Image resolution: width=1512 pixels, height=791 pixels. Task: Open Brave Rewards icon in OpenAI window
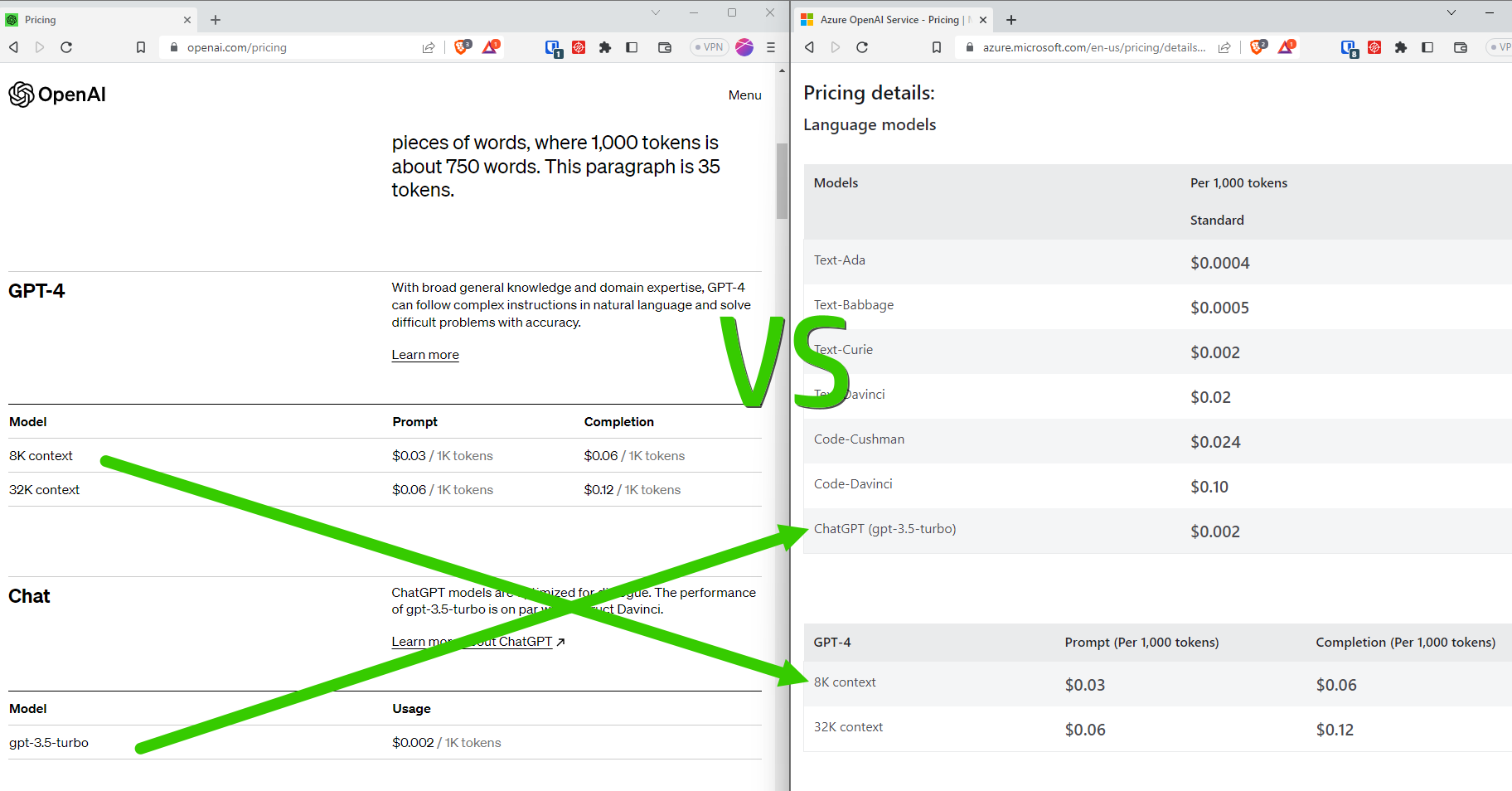(491, 46)
